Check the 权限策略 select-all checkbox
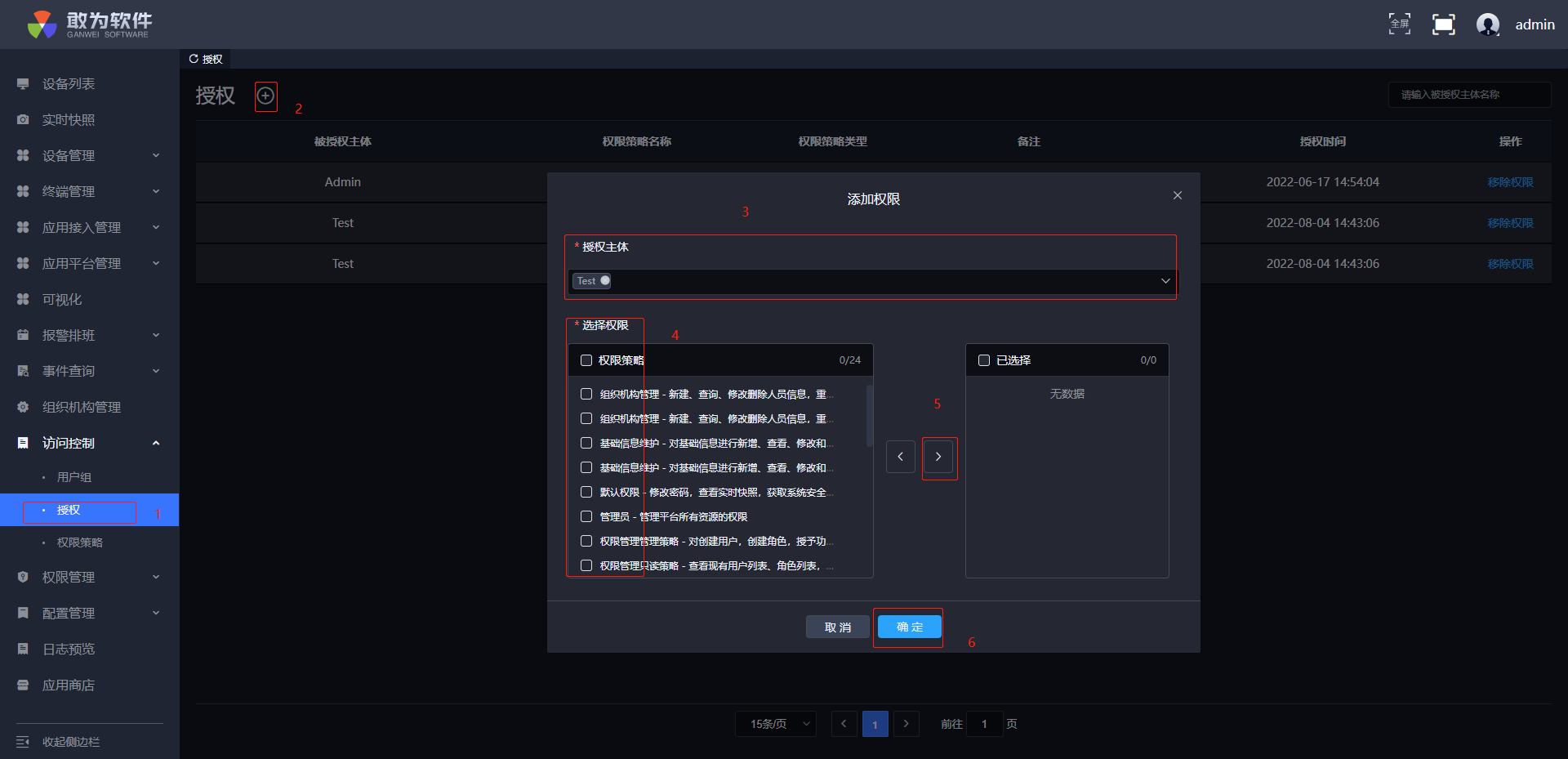Viewport: 1568px width, 759px height. coord(586,360)
